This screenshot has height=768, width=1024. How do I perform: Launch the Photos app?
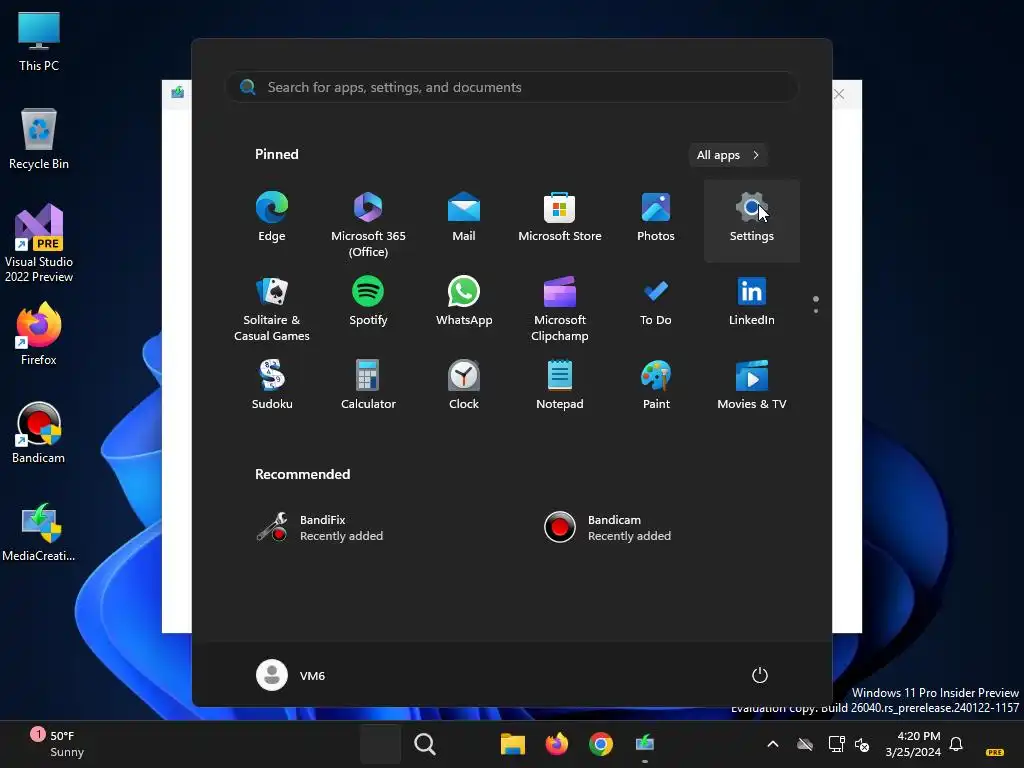click(656, 219)
